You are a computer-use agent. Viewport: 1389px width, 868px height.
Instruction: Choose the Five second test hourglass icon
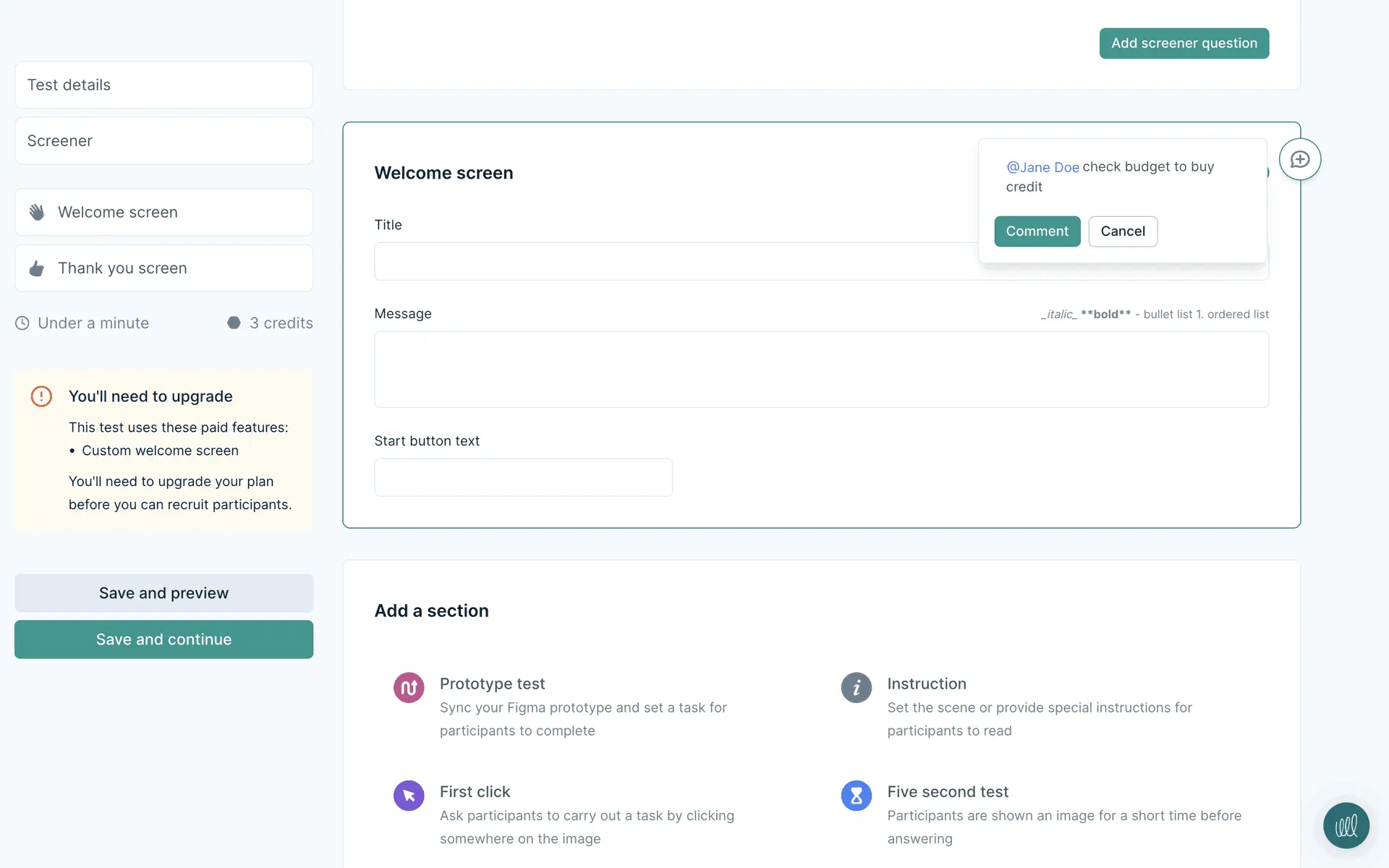point(856,796)
